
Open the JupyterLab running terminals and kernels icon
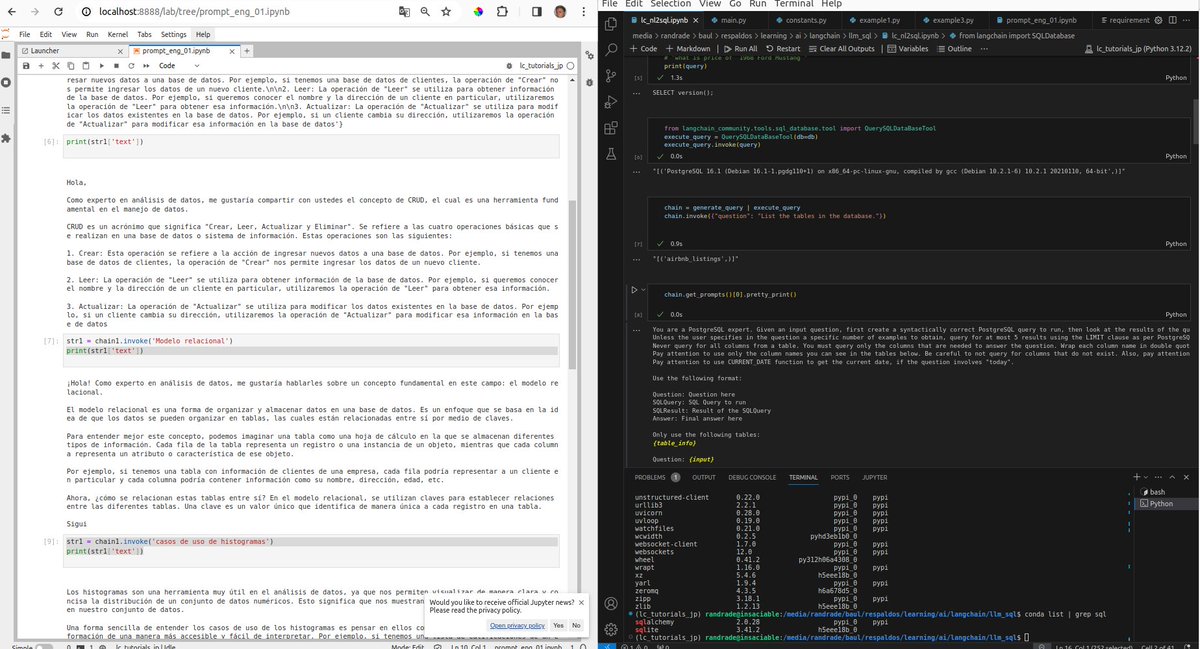pyautogui.click(x=7, y=81)
